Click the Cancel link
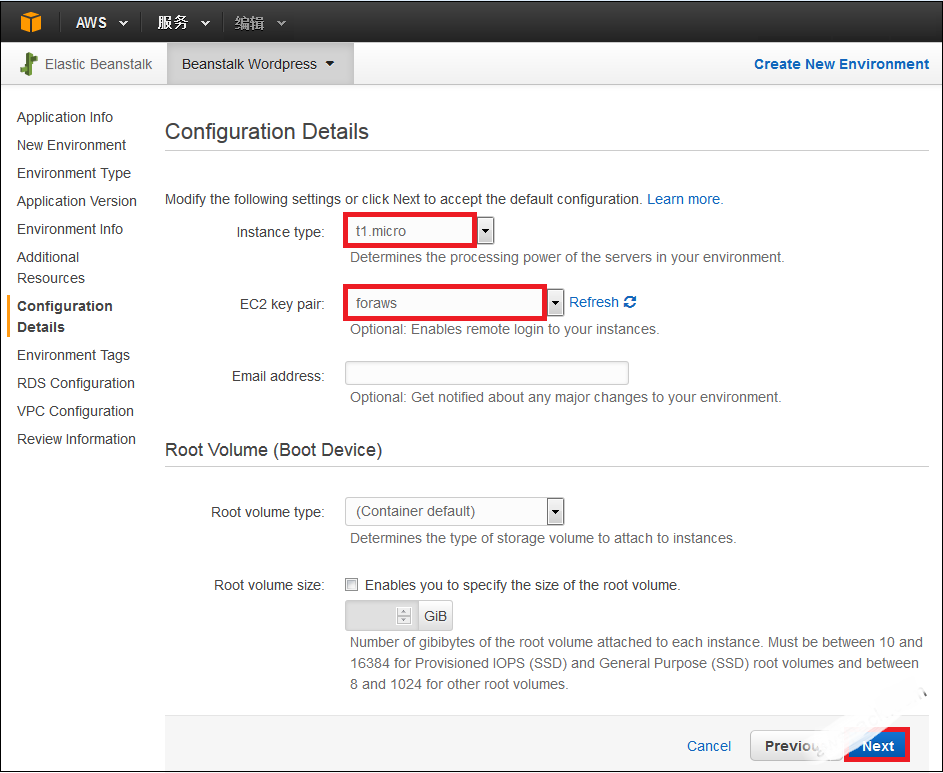The height and width of the screenshot is (773, 943). (708, 746)
